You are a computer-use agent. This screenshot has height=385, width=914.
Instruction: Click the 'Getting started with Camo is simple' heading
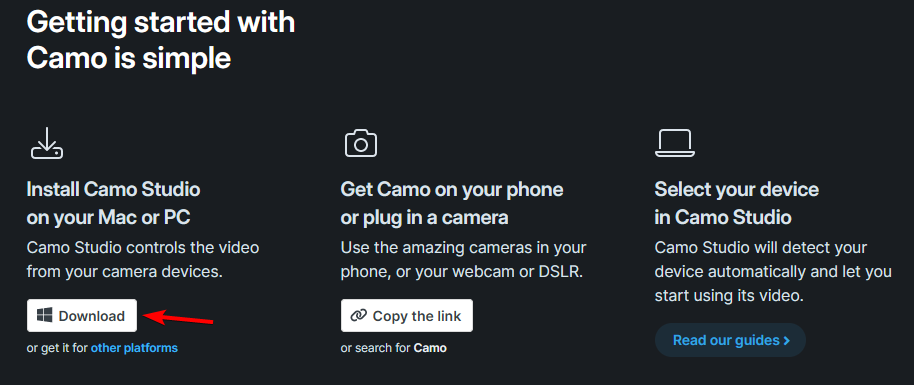(x=161, y=41)
